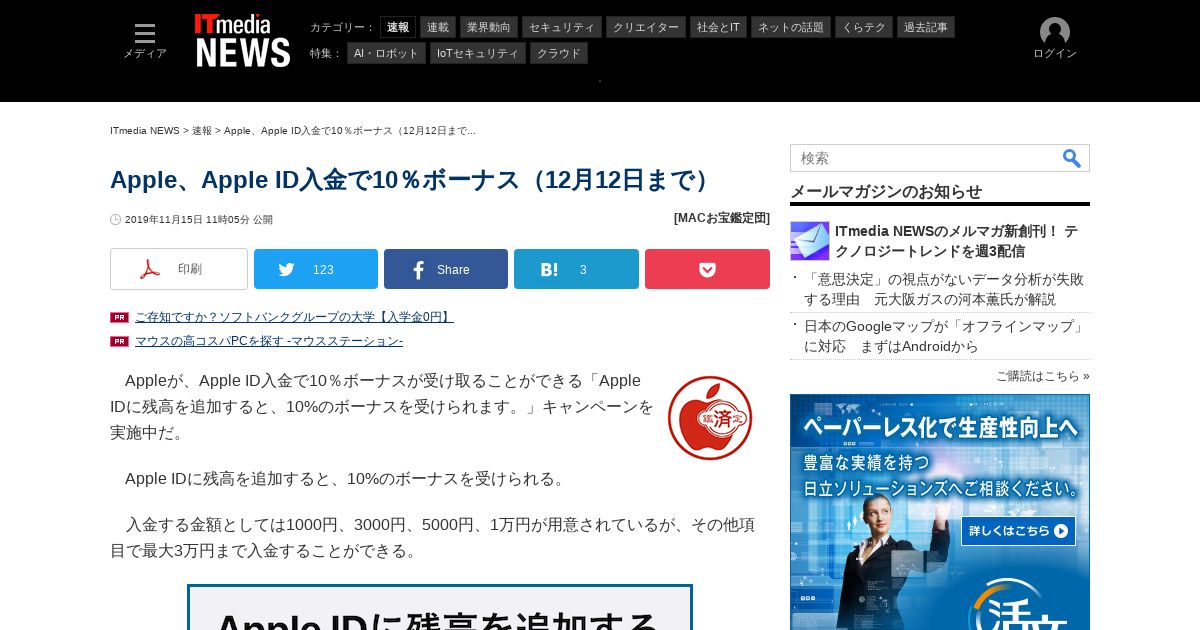Click the メールマガジンのお知らせ heading
This screenshot has width=1200, height=630.
[886, 191]
